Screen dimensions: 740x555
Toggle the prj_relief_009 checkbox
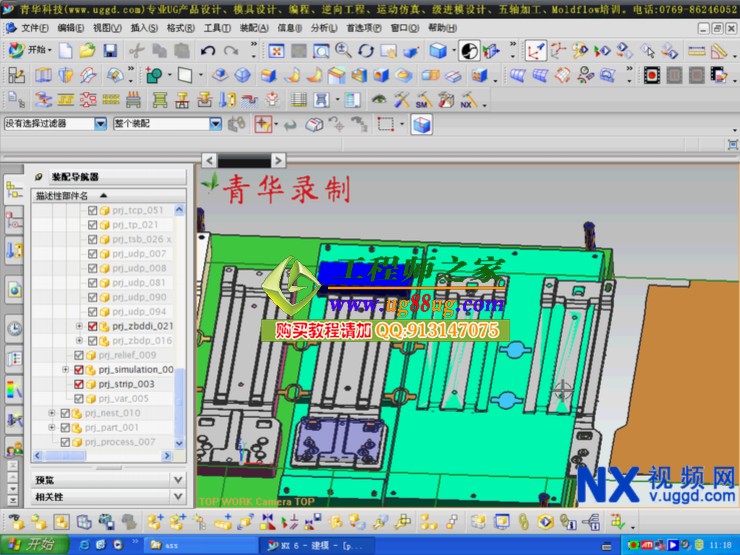click(79, 355)
